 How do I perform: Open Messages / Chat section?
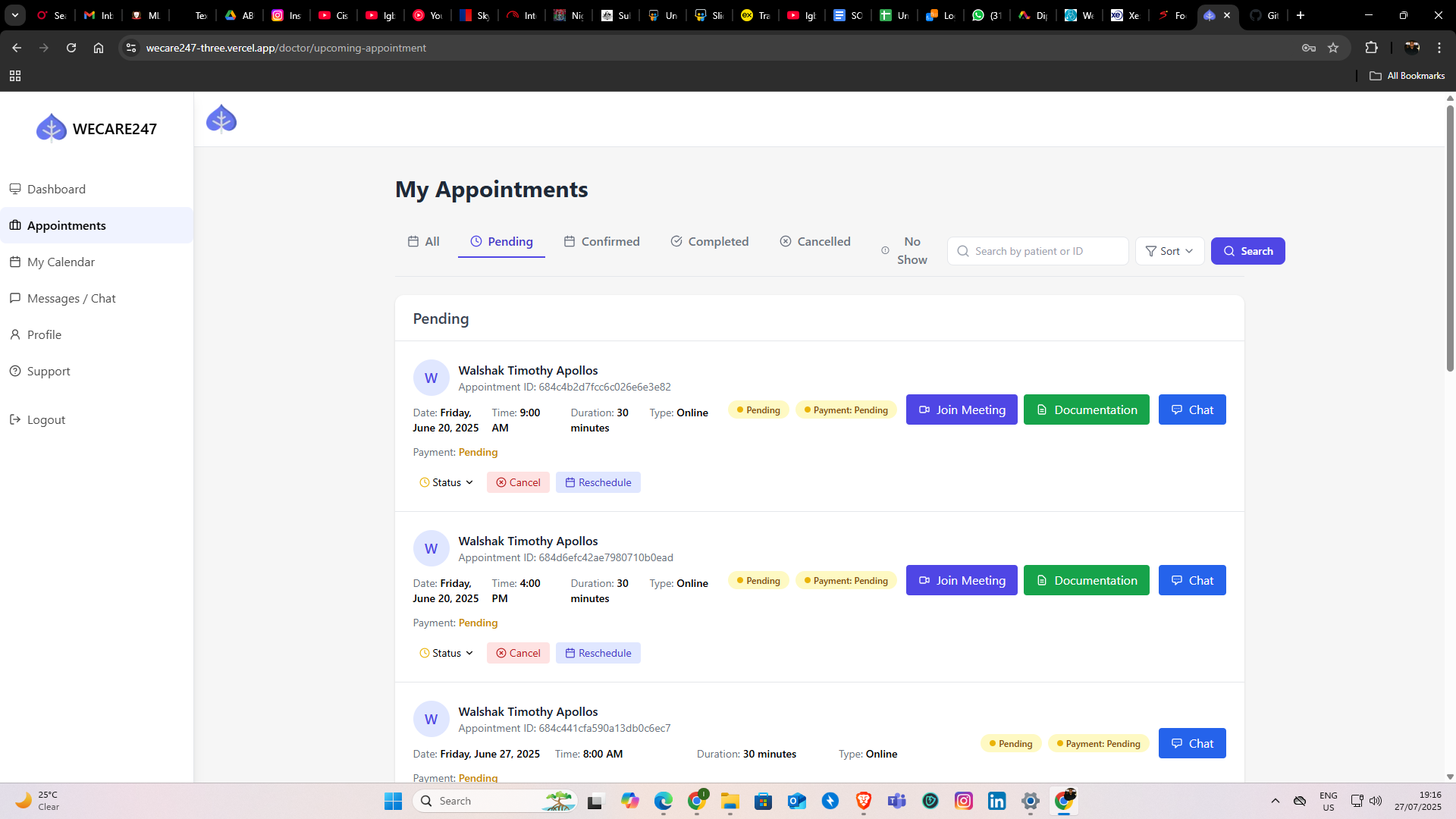[x=71, y=298]
